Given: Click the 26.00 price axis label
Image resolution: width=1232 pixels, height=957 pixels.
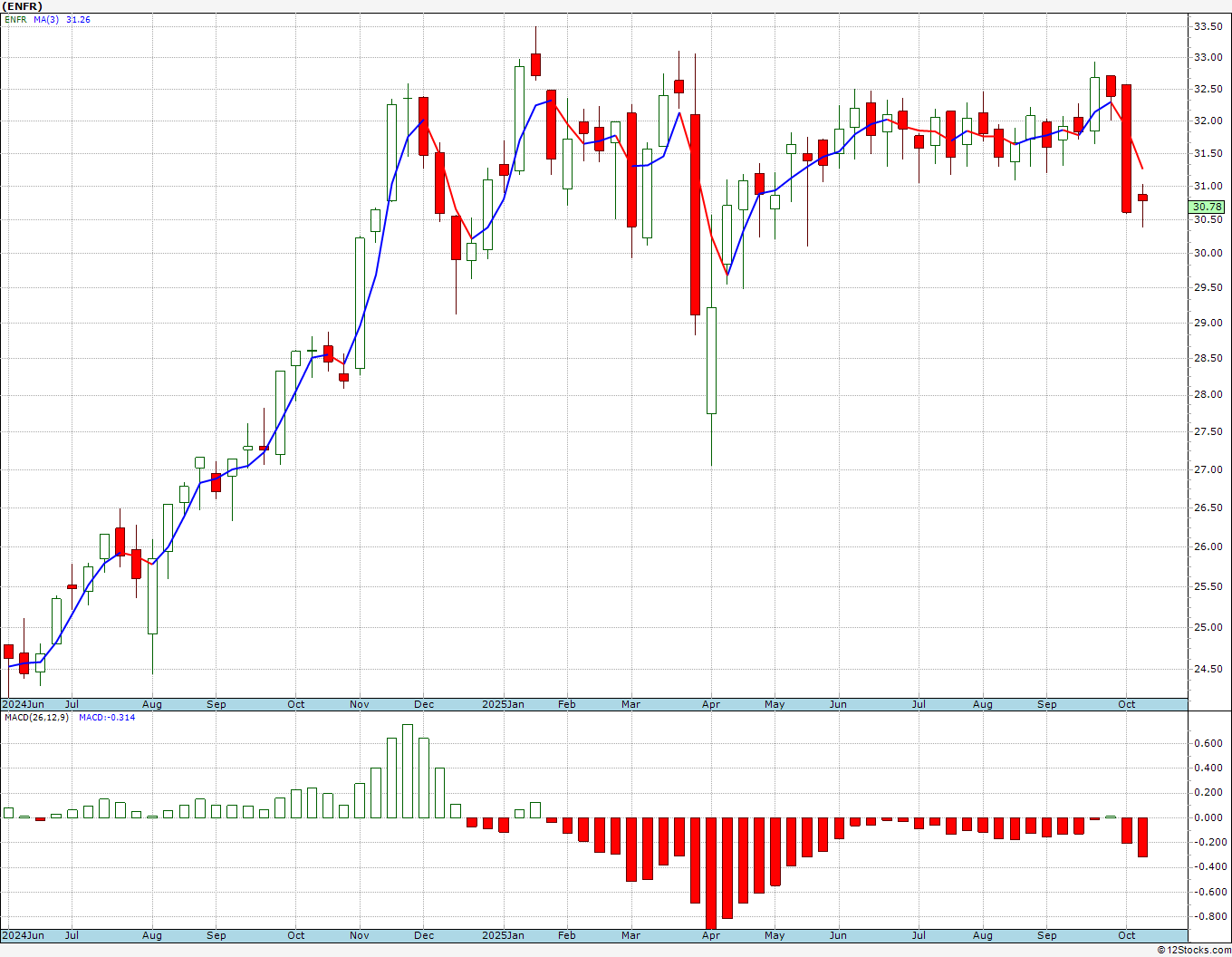Looking at the screenshot, I should (1208, 546).
